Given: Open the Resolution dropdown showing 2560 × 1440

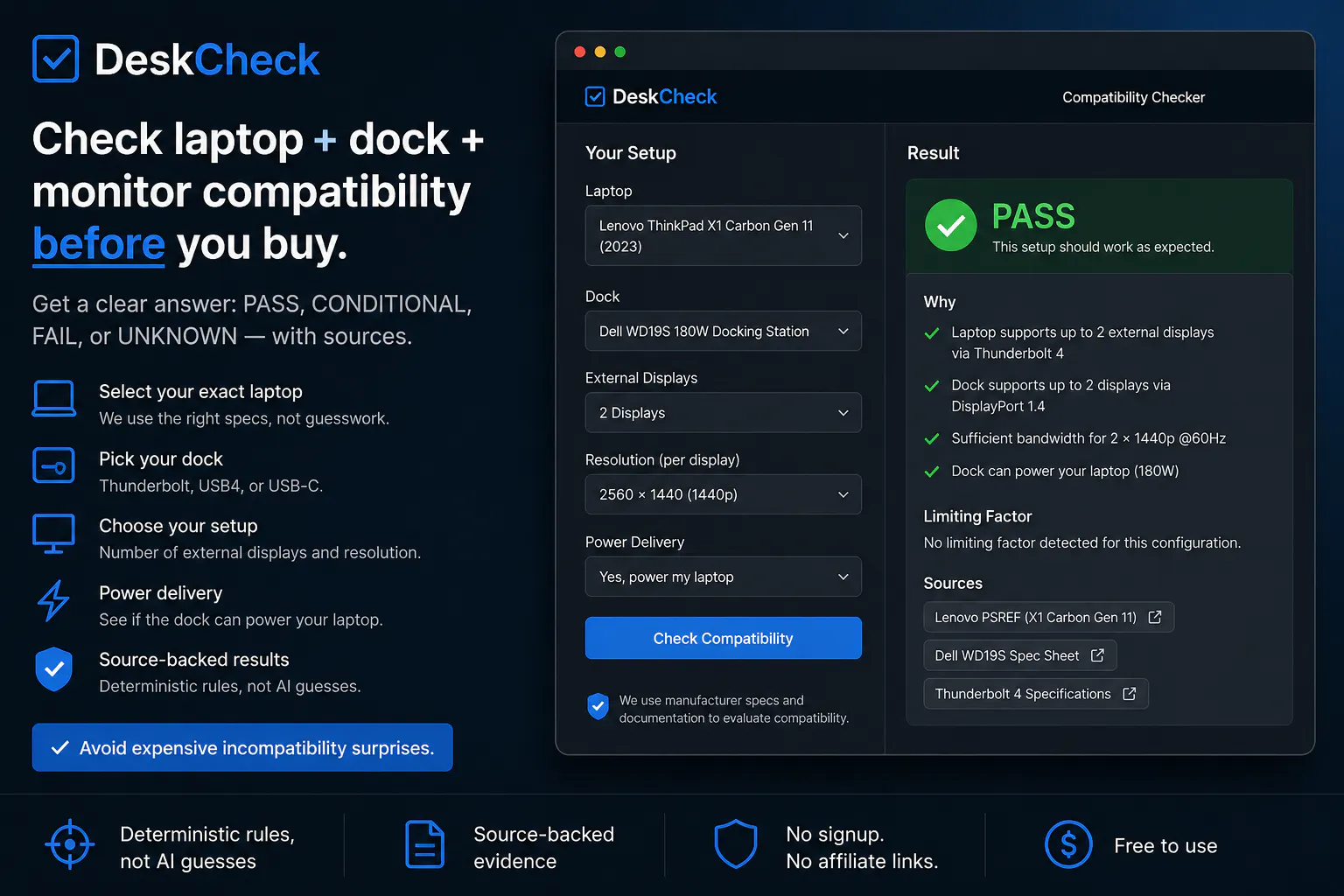Looking at the screenshot, I should 724,494.
